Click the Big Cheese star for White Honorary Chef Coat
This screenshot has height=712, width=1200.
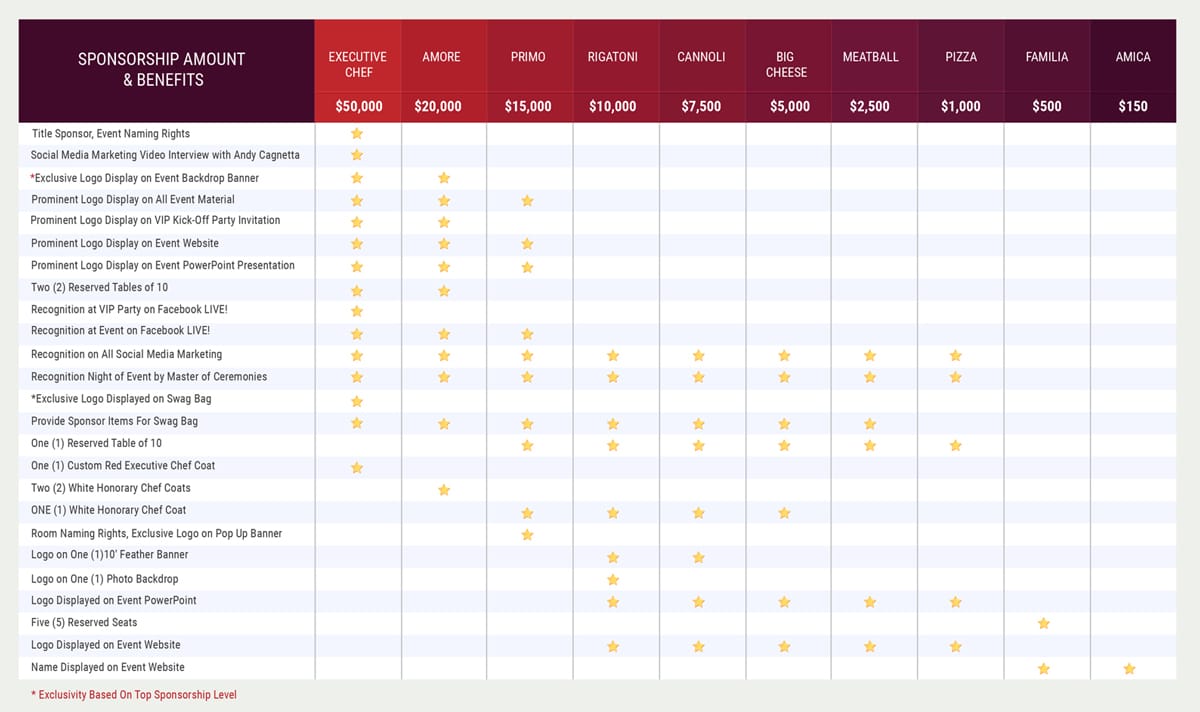click(x=785, y=512)
